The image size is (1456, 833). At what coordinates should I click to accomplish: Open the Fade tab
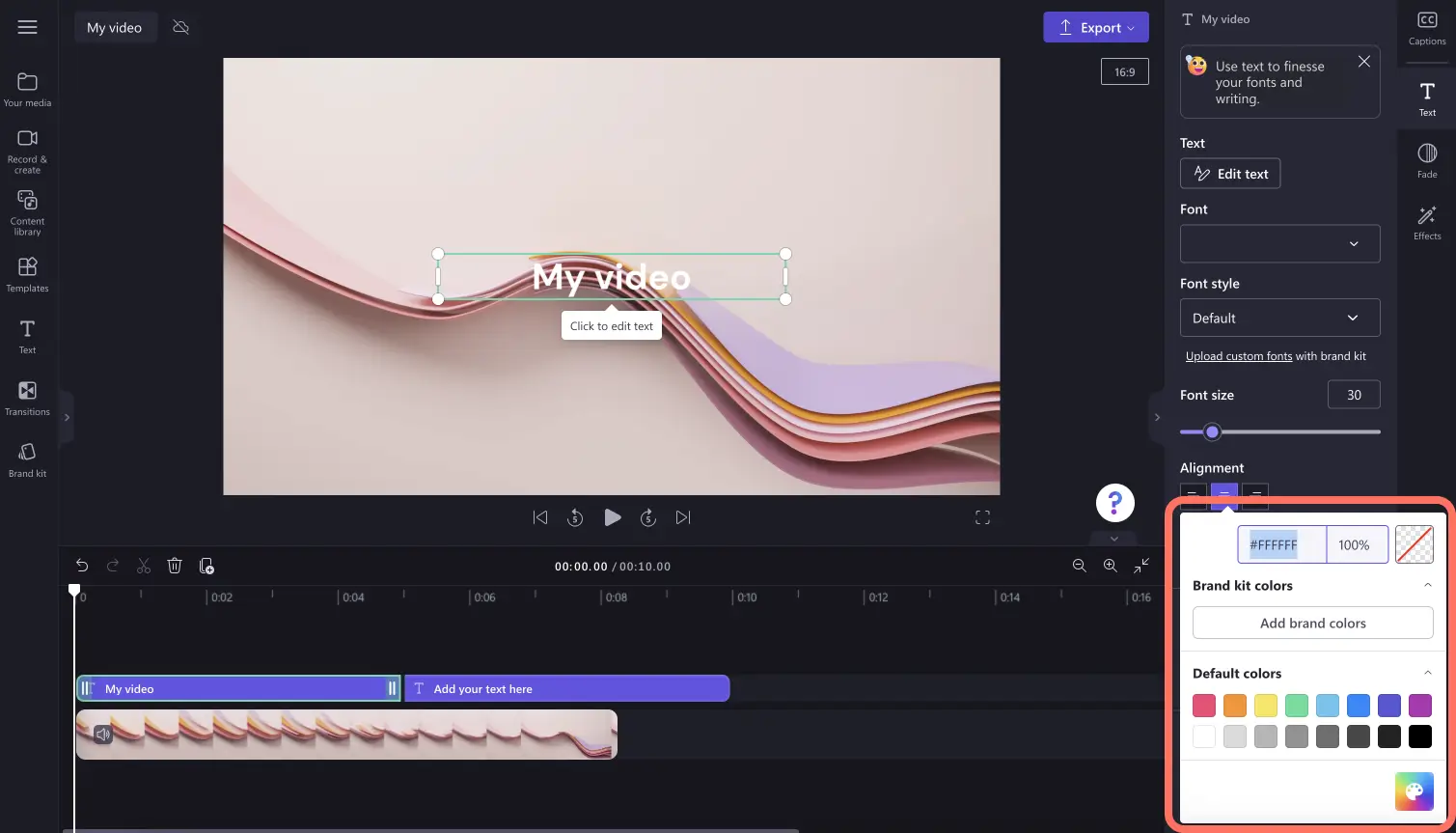click(1427, 161)
